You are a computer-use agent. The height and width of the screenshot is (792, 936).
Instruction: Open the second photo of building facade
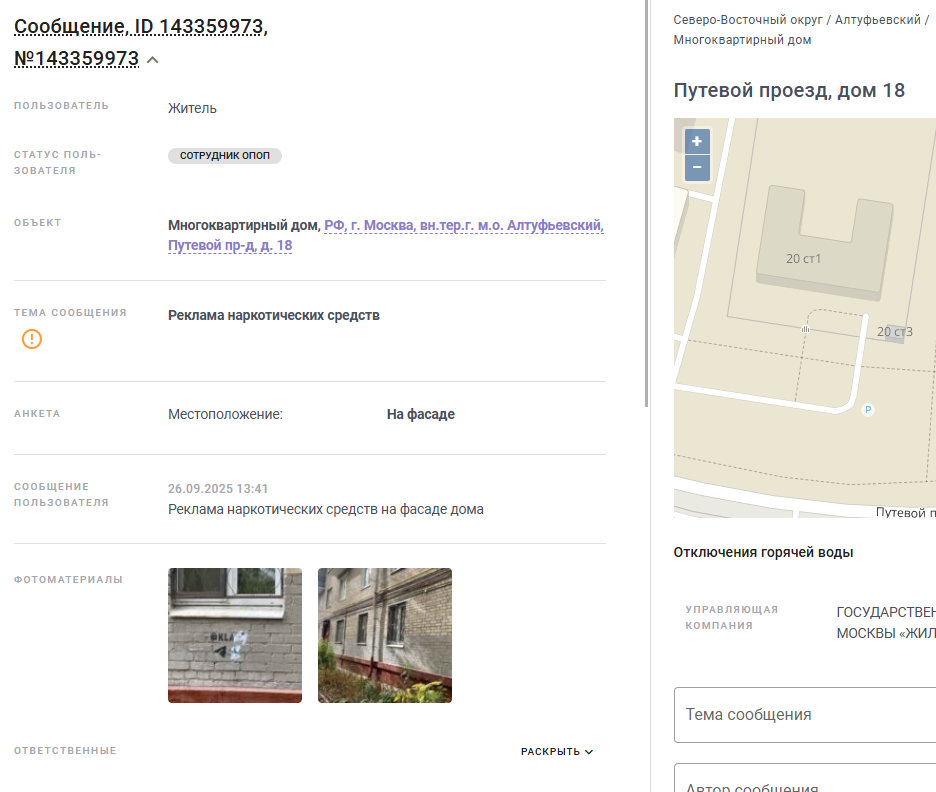pos(384,635)
